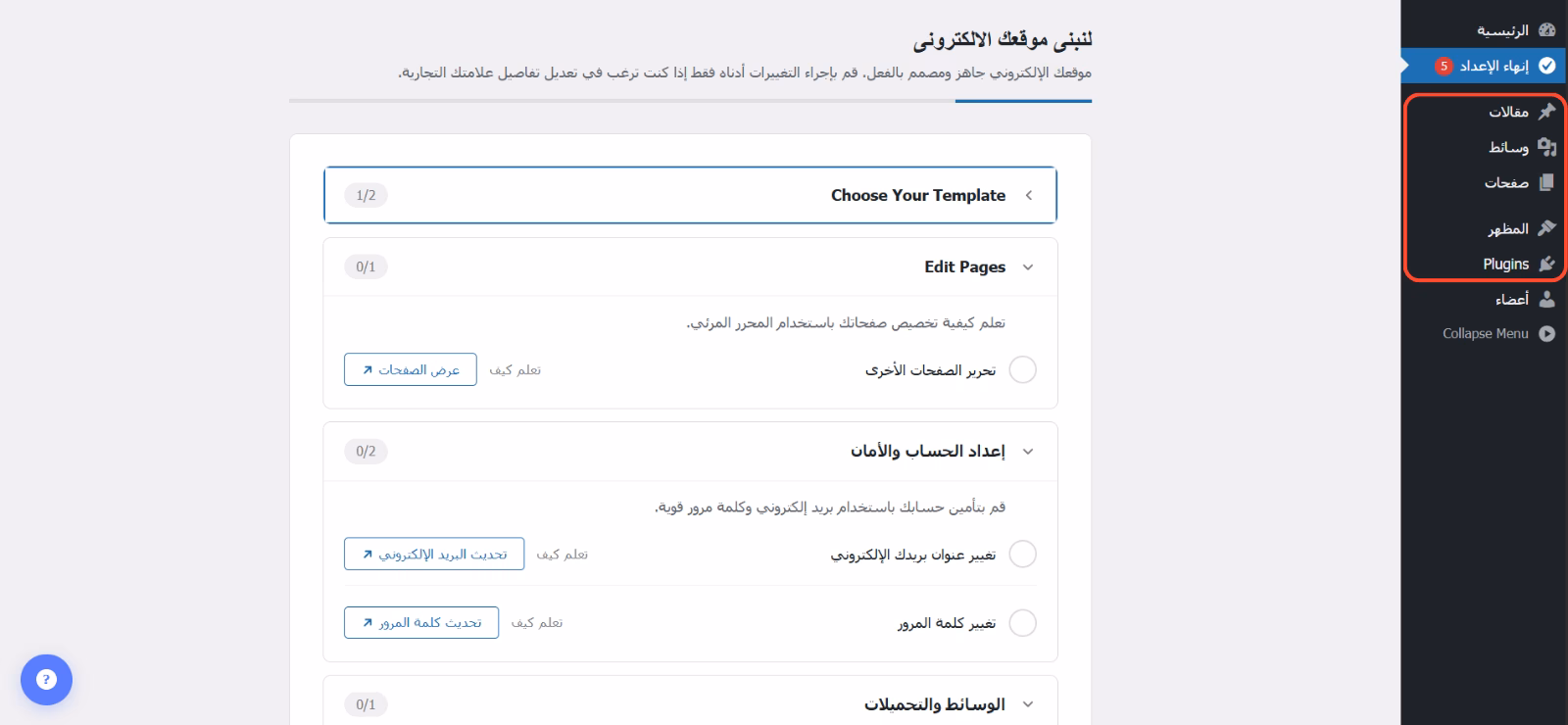Check the 'تغيير عنوان بريدك الإلكتروني' circle

click(x=1022, y=555)
